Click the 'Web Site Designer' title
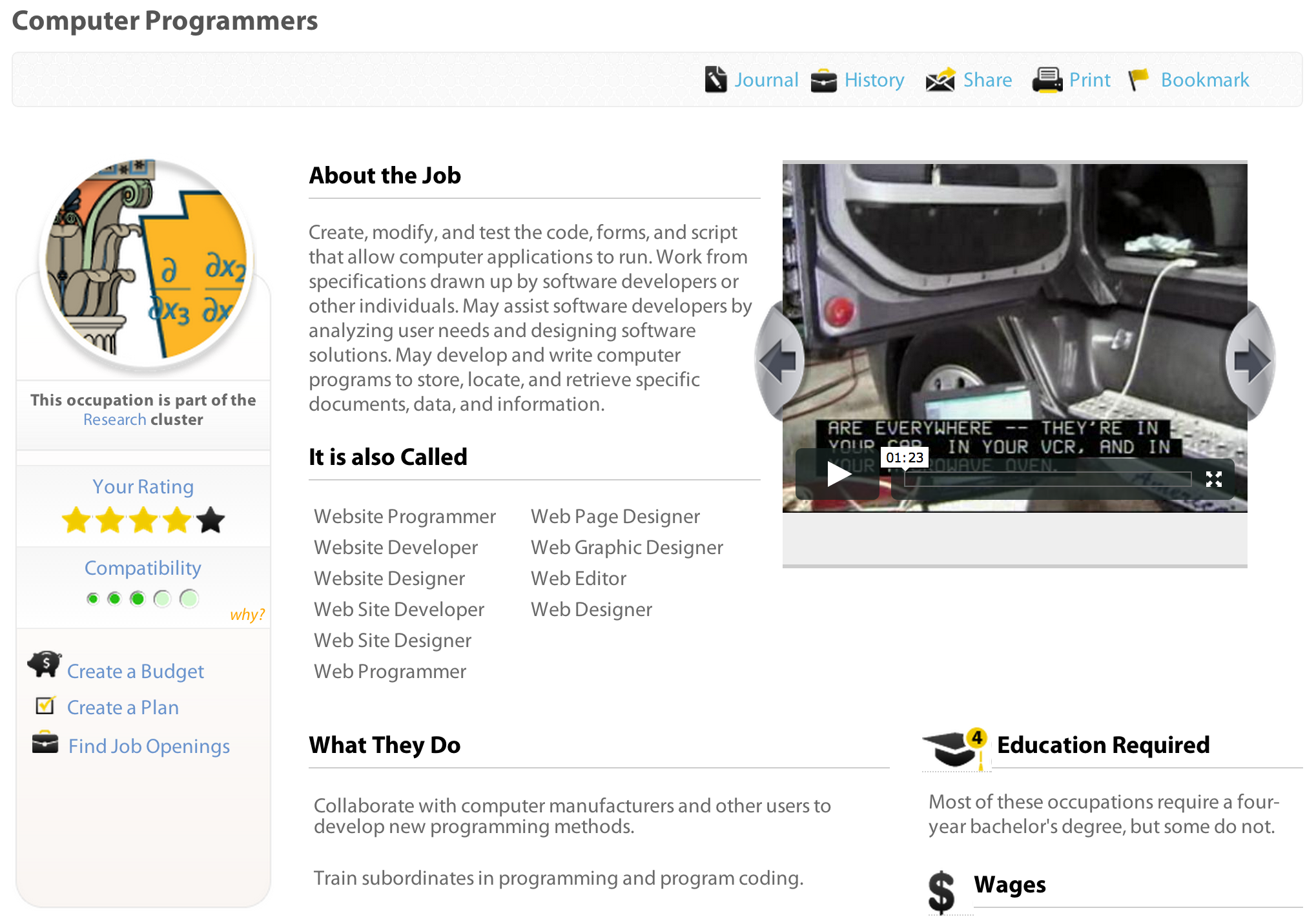1316x917 pixels. (393, 640)
